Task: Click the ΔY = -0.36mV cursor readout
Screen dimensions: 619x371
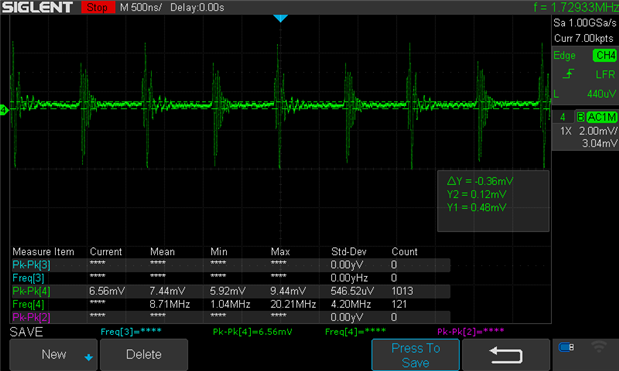Action: point(480,181)
